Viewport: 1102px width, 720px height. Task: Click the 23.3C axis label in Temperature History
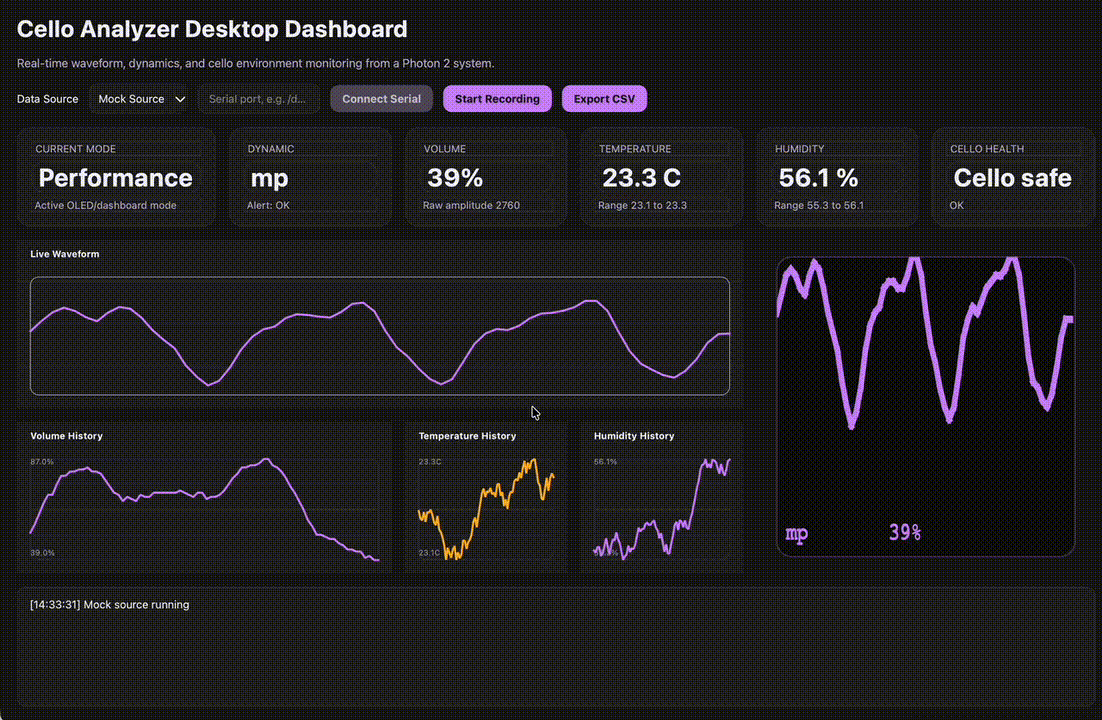click(429, 462)
